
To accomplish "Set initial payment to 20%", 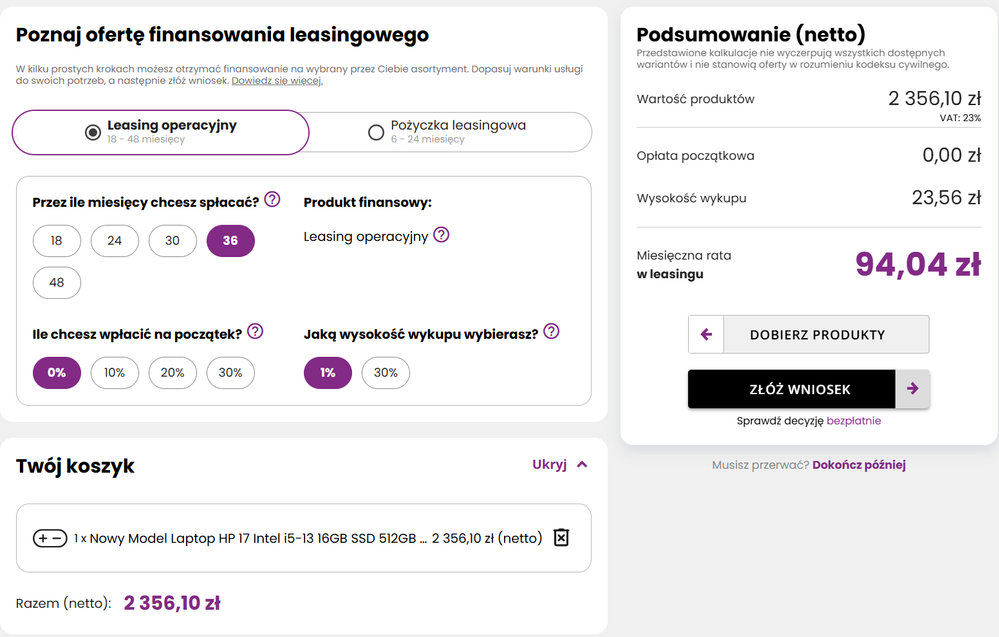I will point(173,373).
